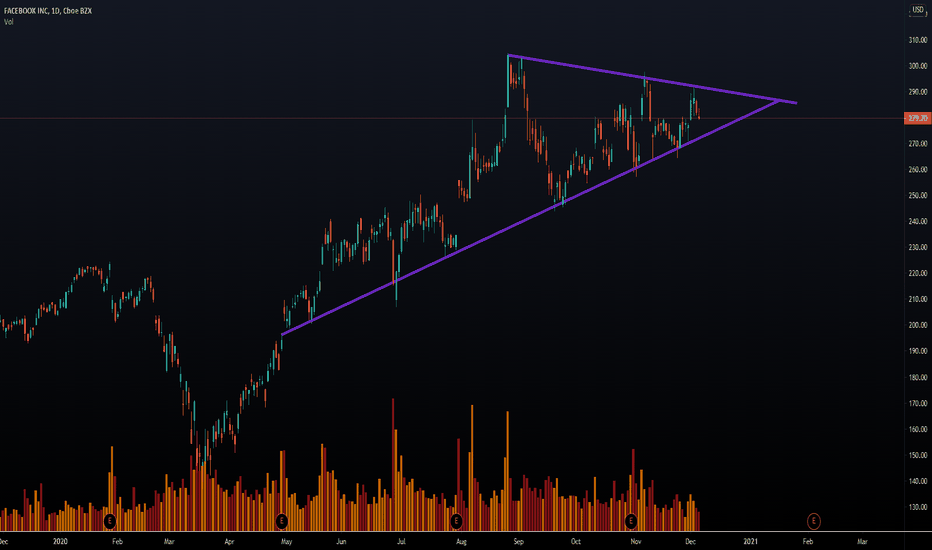Viewport: 932px width, 550px height.
Task: Click the 130.00 price axis label
Action: [918, 507]
